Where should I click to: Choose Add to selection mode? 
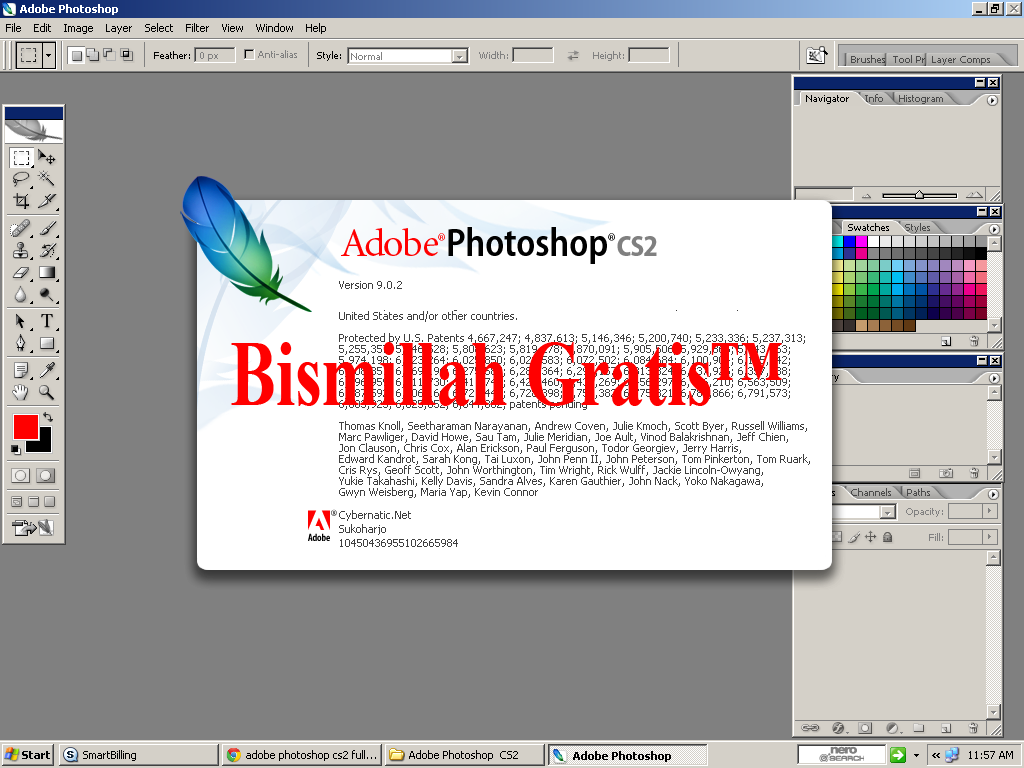(93, 56)
